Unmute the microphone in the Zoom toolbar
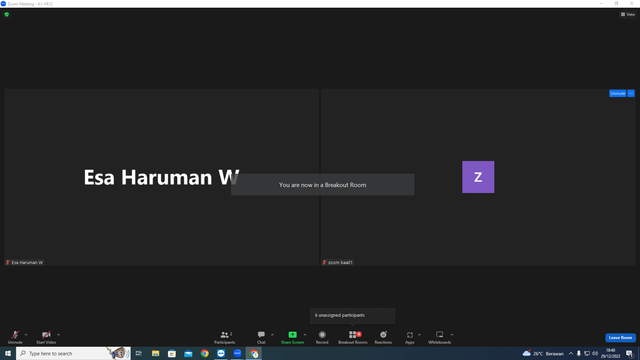640x360 pixels. [x=15, y=337]
